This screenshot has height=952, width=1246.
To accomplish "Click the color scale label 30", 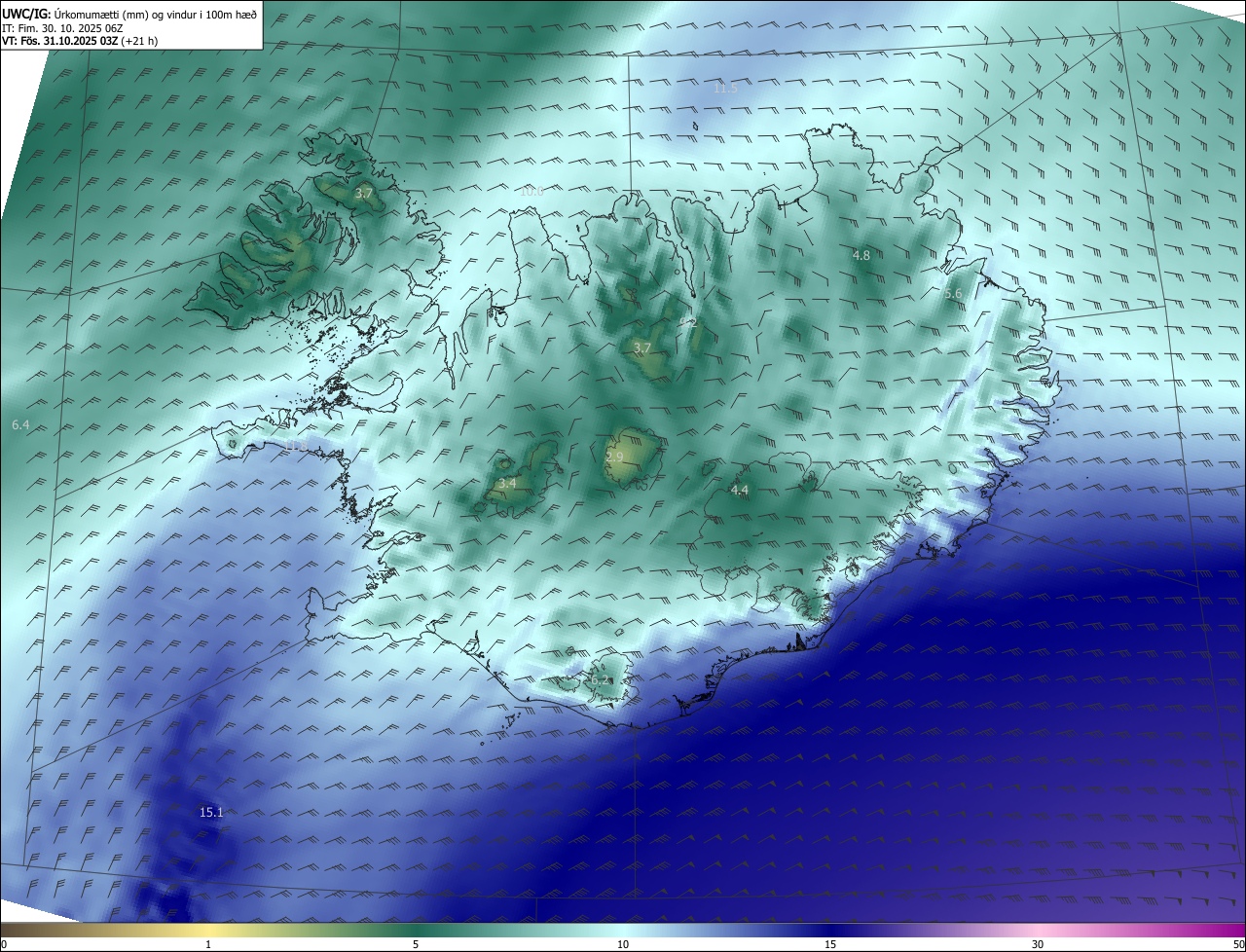I will 1038,944.
